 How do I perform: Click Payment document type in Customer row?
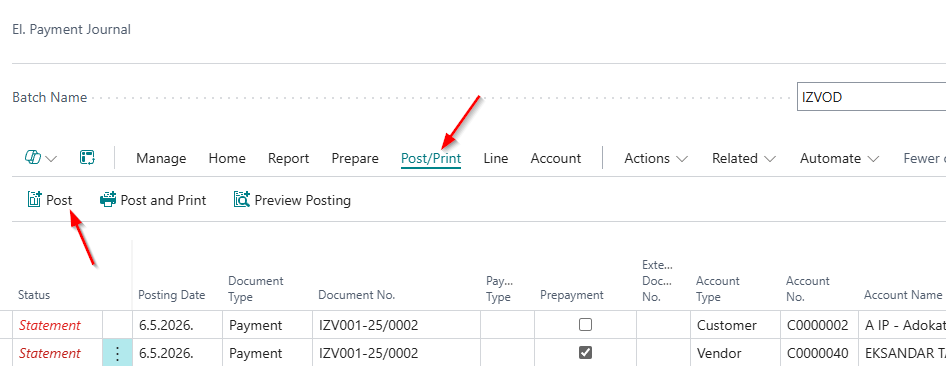(256, 326)
